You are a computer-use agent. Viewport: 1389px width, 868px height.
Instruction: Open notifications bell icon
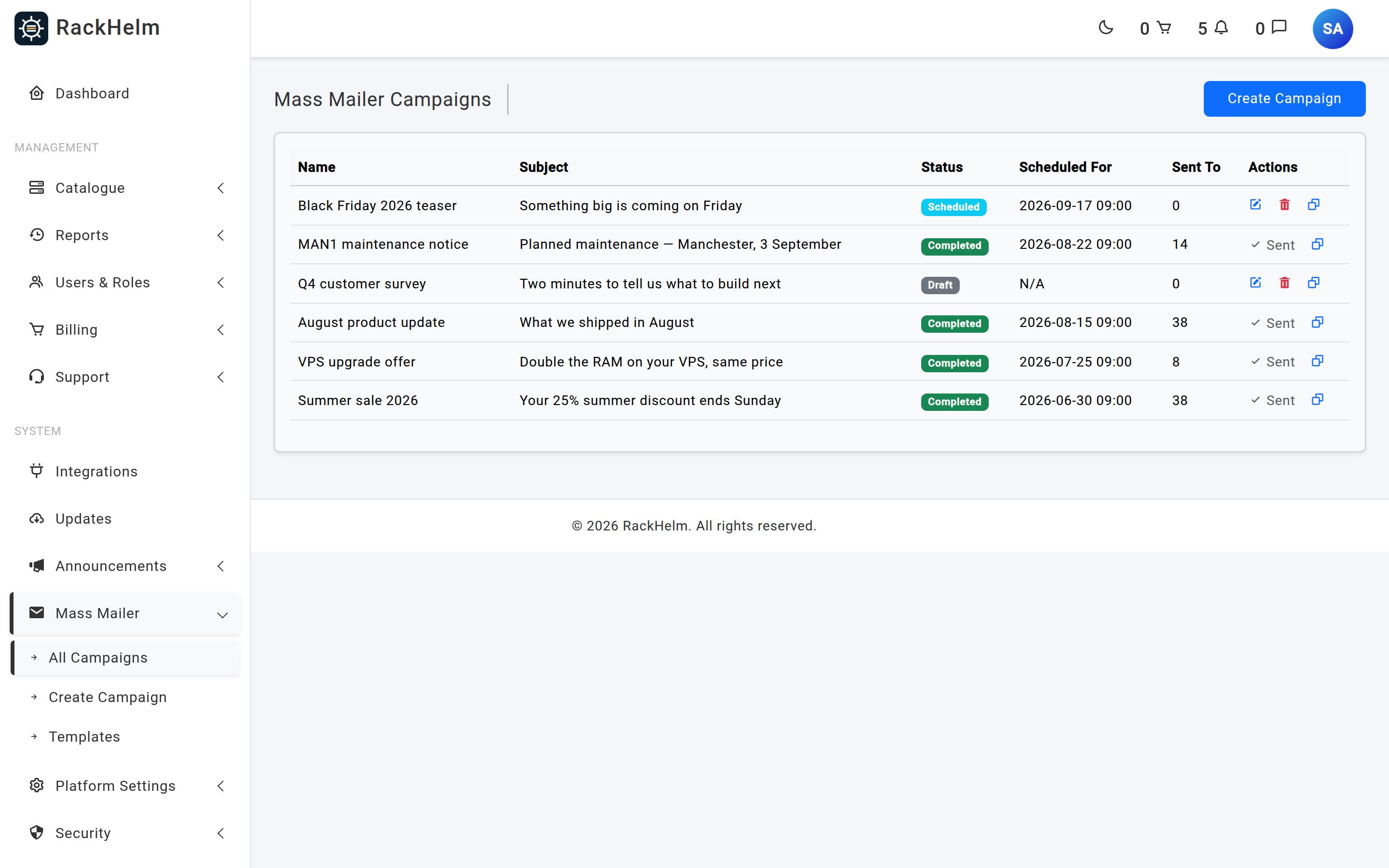(1221, 27)
